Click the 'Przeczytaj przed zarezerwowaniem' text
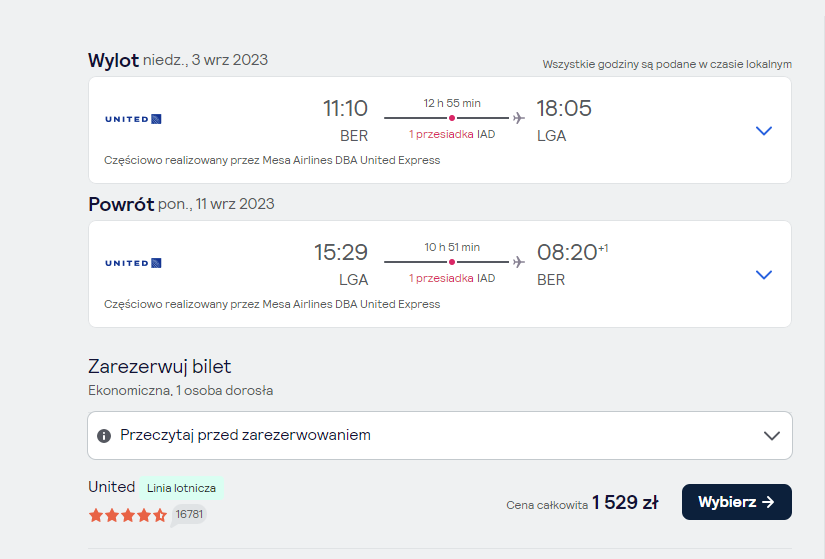This screenshot has width=825, height=559. pyautogui.click(x=245, y=435)
